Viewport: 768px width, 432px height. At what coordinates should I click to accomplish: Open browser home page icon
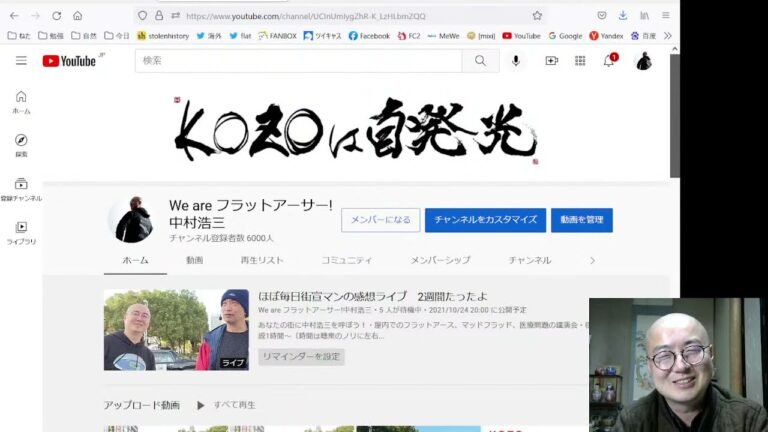tap(77, 16)
